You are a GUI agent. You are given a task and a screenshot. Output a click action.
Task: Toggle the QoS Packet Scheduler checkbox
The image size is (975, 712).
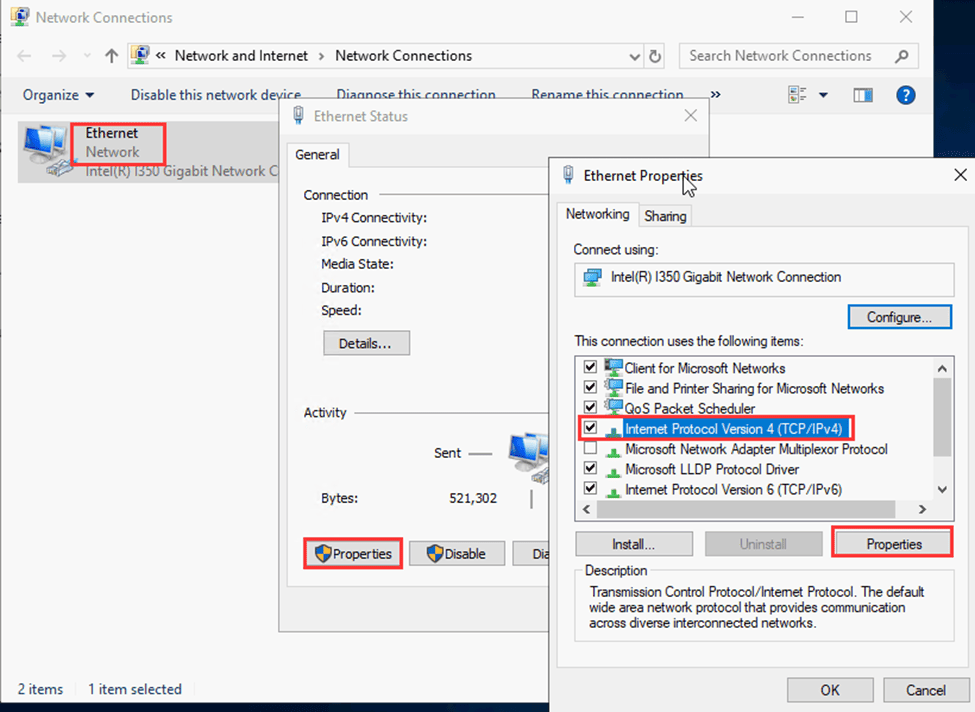pyautogui.click(x=590, y=408)
